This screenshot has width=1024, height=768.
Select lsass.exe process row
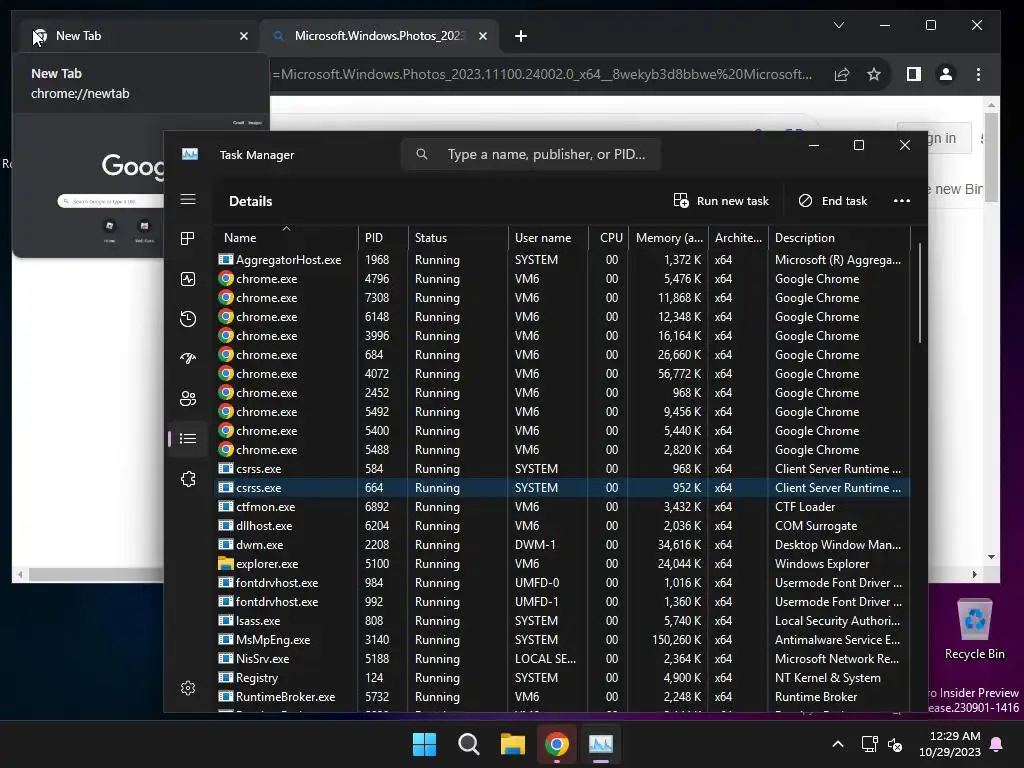click(x=562, y=621)
